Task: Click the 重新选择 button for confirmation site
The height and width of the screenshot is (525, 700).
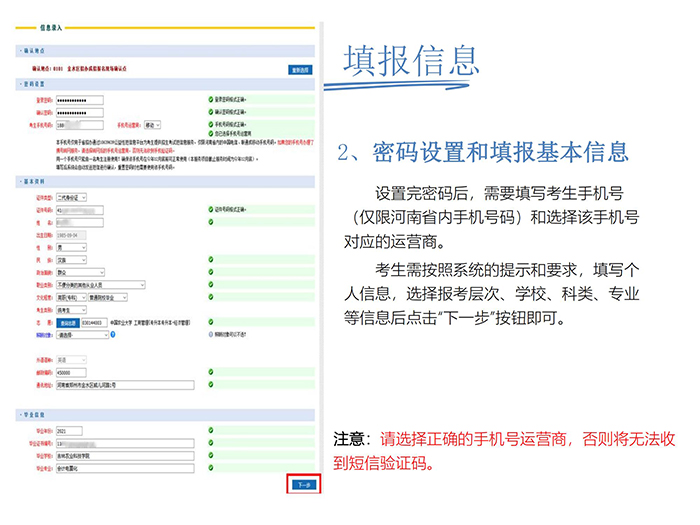Action: (x=300, y=70)
